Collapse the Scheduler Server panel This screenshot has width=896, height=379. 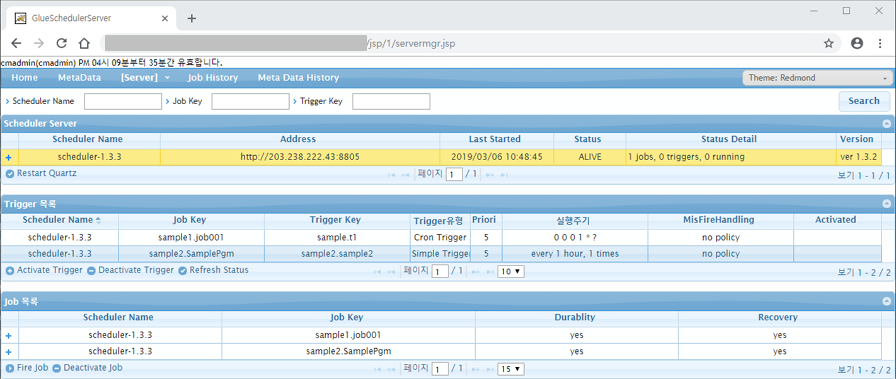tap(886, 123)
